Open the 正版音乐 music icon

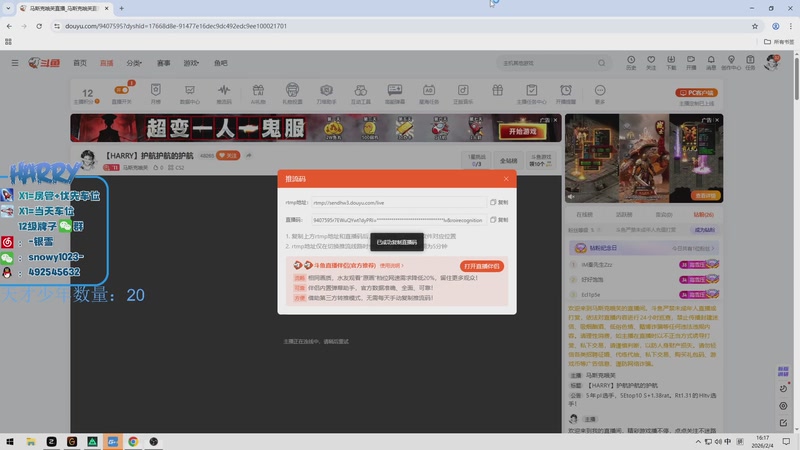[x=463, y=90]
